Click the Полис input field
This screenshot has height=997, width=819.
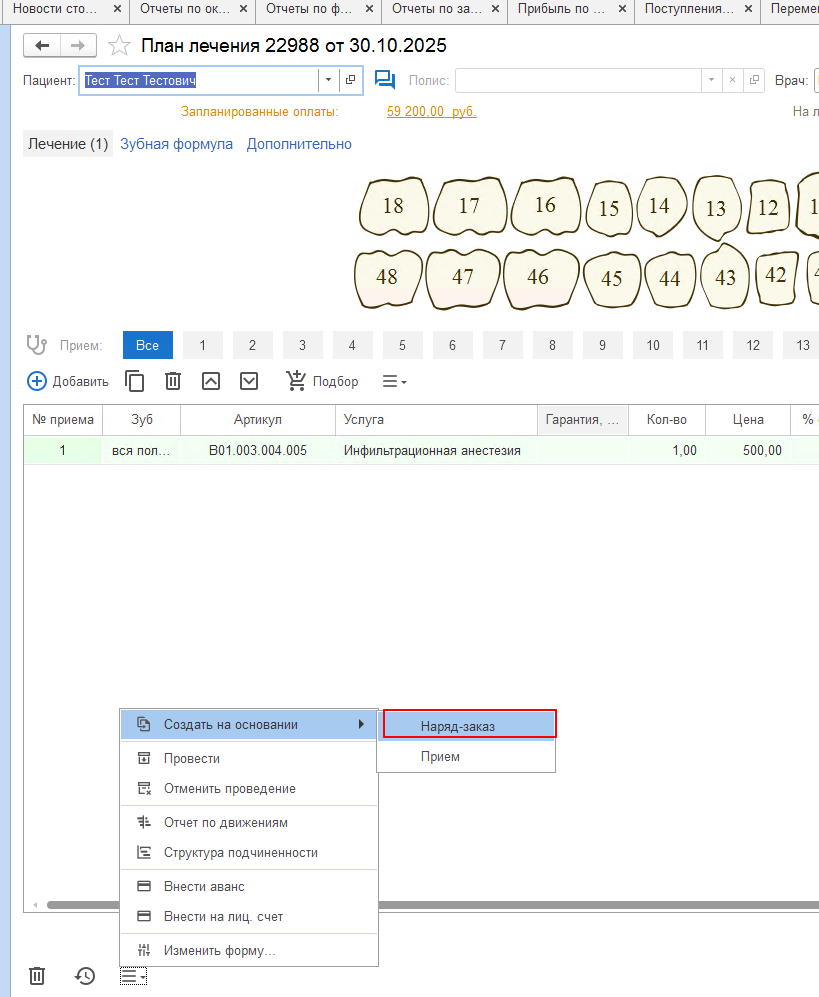pos(578,80)
